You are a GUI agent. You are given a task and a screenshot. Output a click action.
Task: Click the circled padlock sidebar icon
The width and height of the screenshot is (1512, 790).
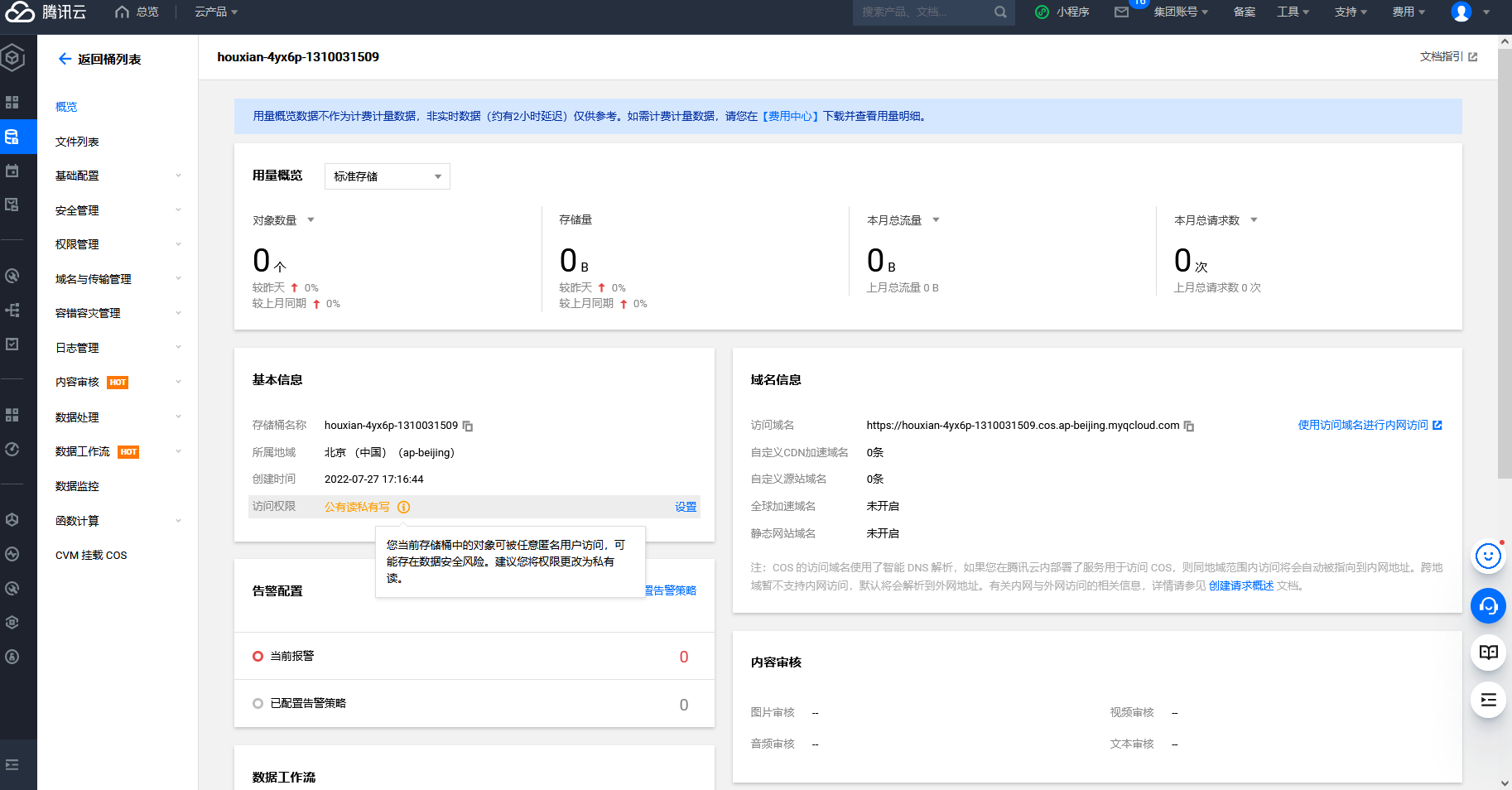(x=12, y=657)
